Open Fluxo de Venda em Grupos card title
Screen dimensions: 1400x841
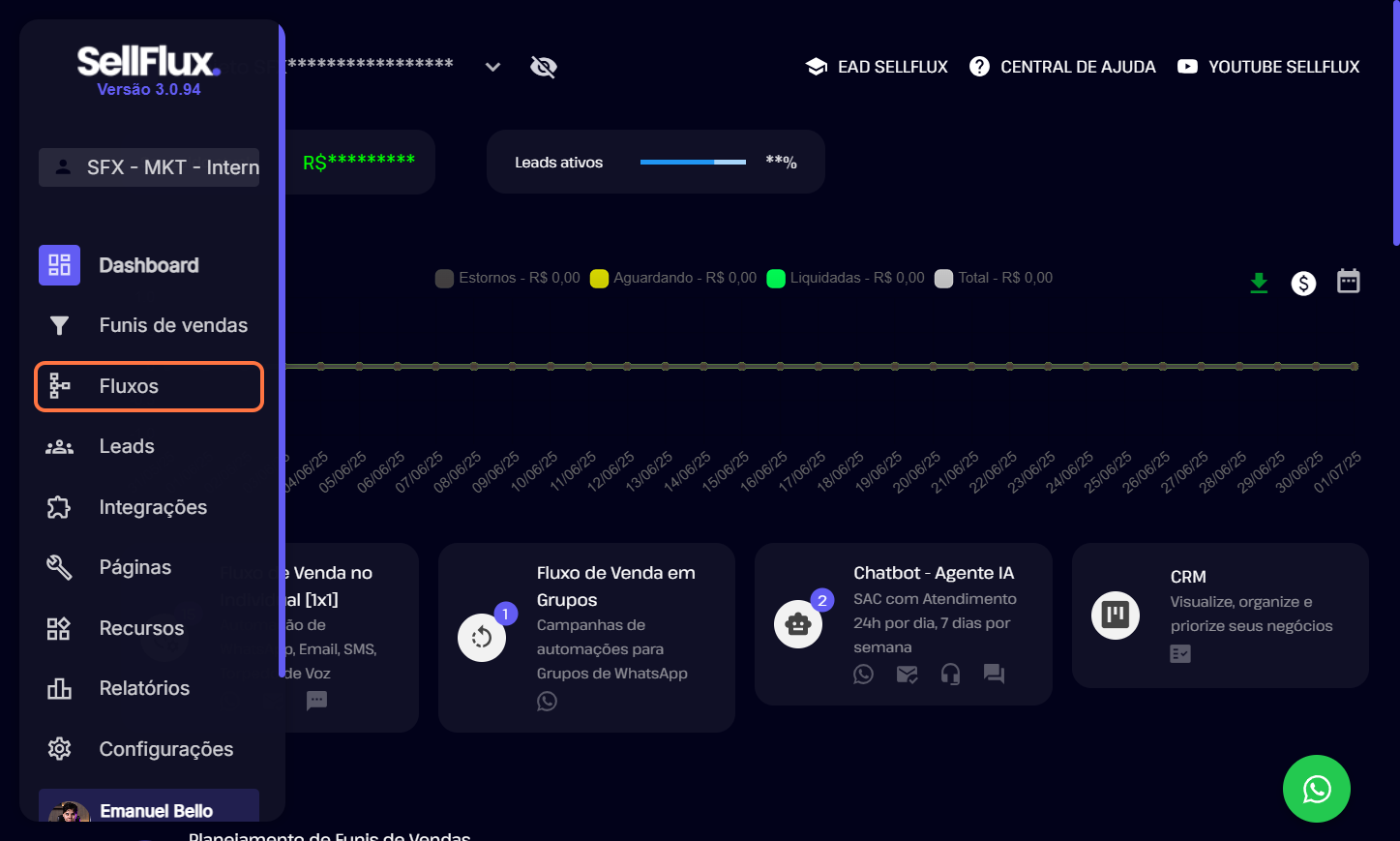coord(616,586)
